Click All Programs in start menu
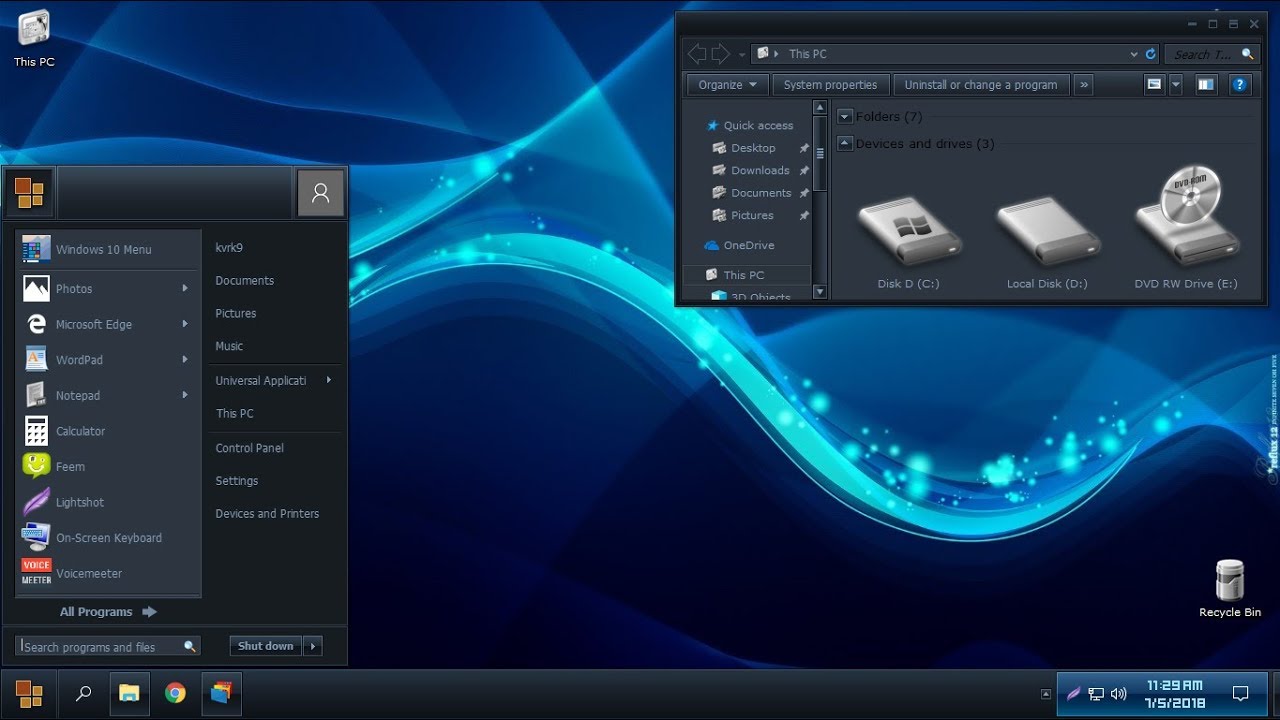This screenshot has width=1280, height=720. coord(108,612)
